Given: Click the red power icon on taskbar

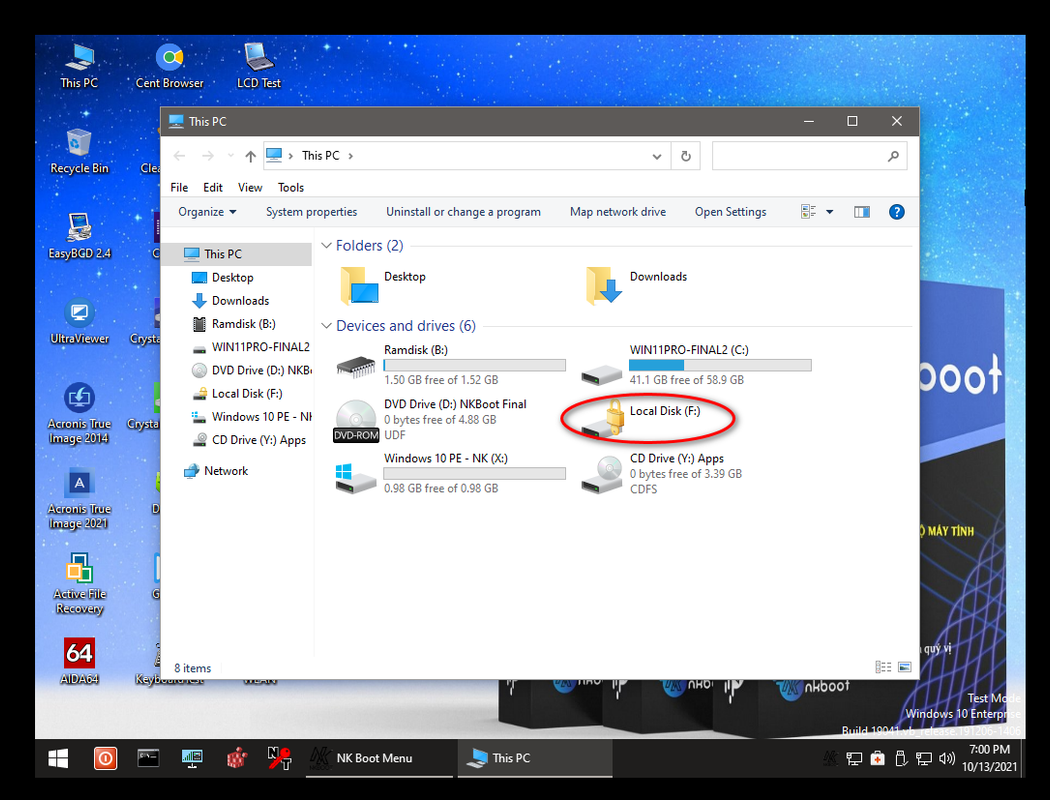Looking at the screenshot, I should pyautogui.click(x=105, y=758).
